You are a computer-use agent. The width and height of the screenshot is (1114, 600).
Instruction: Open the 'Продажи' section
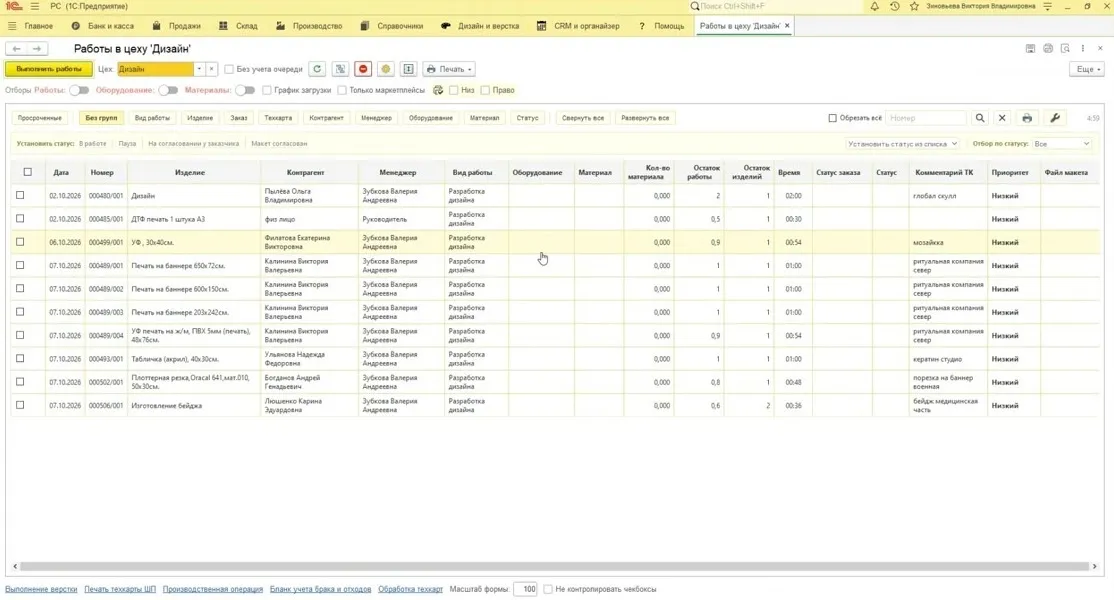coord(177,26)
